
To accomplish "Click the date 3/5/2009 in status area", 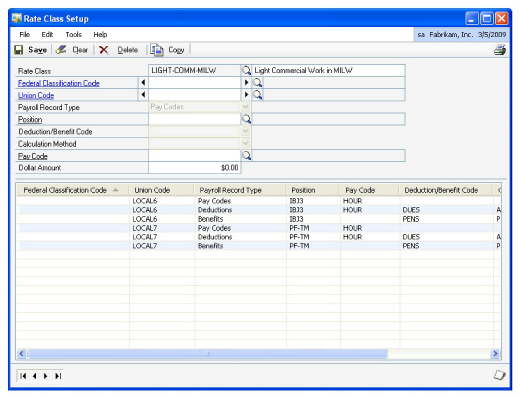I will coord(492,35).
